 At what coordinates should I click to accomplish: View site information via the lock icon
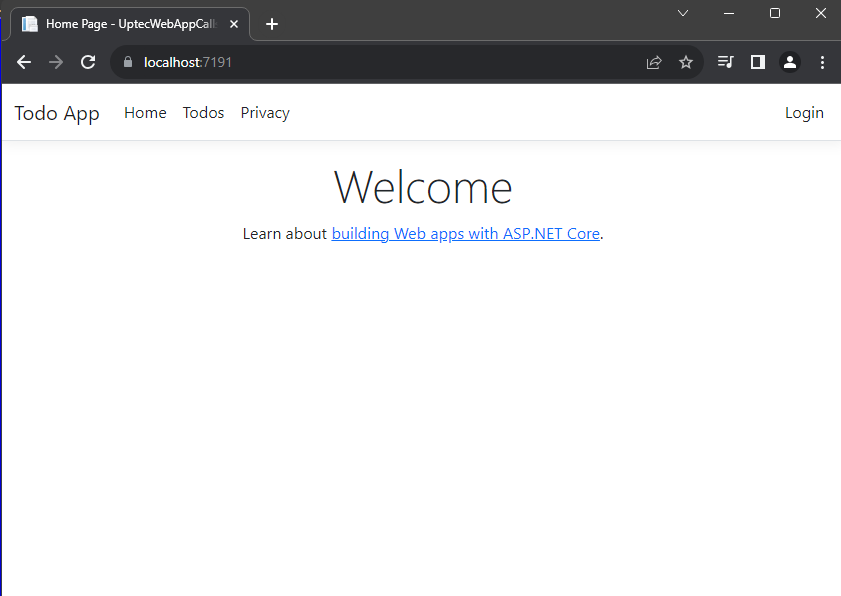[x=127, y=62]
